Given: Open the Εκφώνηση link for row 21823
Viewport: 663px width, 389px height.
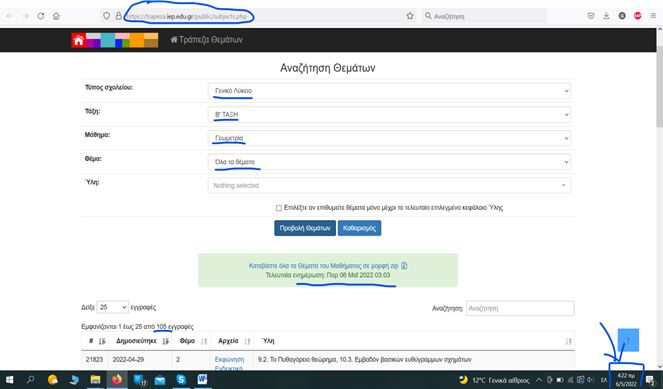Looking at the screenshot, I should pyautogui.click(x=229, y=359).
